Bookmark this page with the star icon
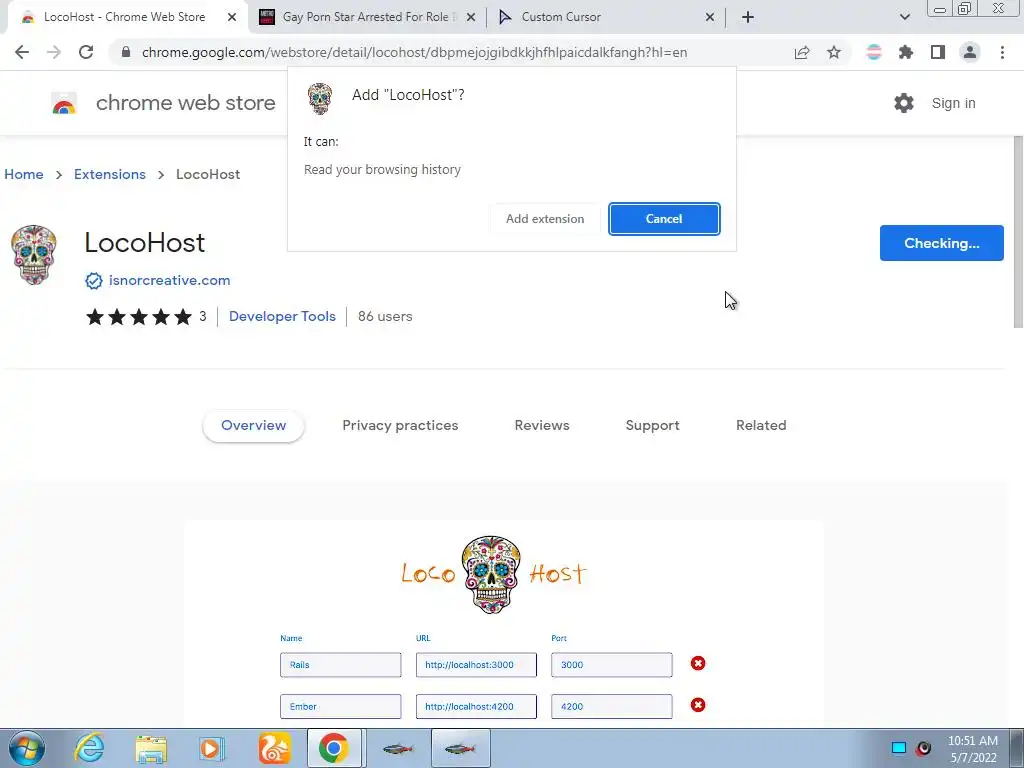 [834, 52]
